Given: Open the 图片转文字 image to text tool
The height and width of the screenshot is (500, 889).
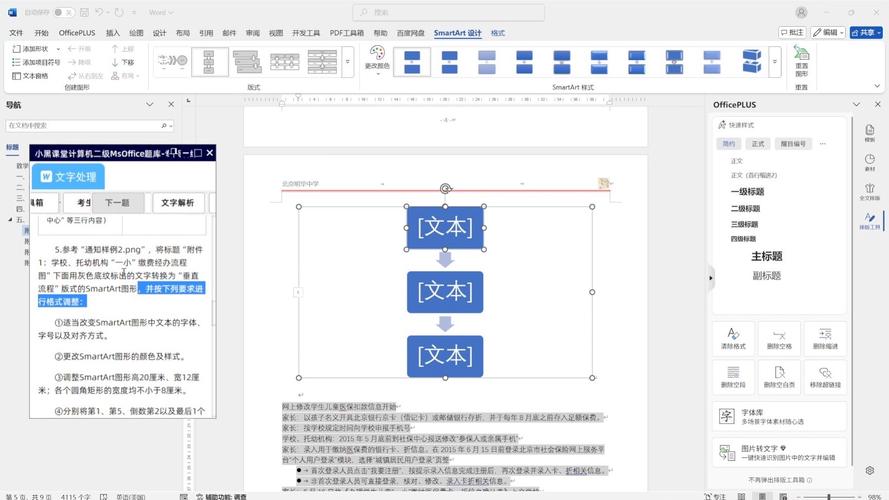Looking at the screenshot, I should click(x=780, y=452).
